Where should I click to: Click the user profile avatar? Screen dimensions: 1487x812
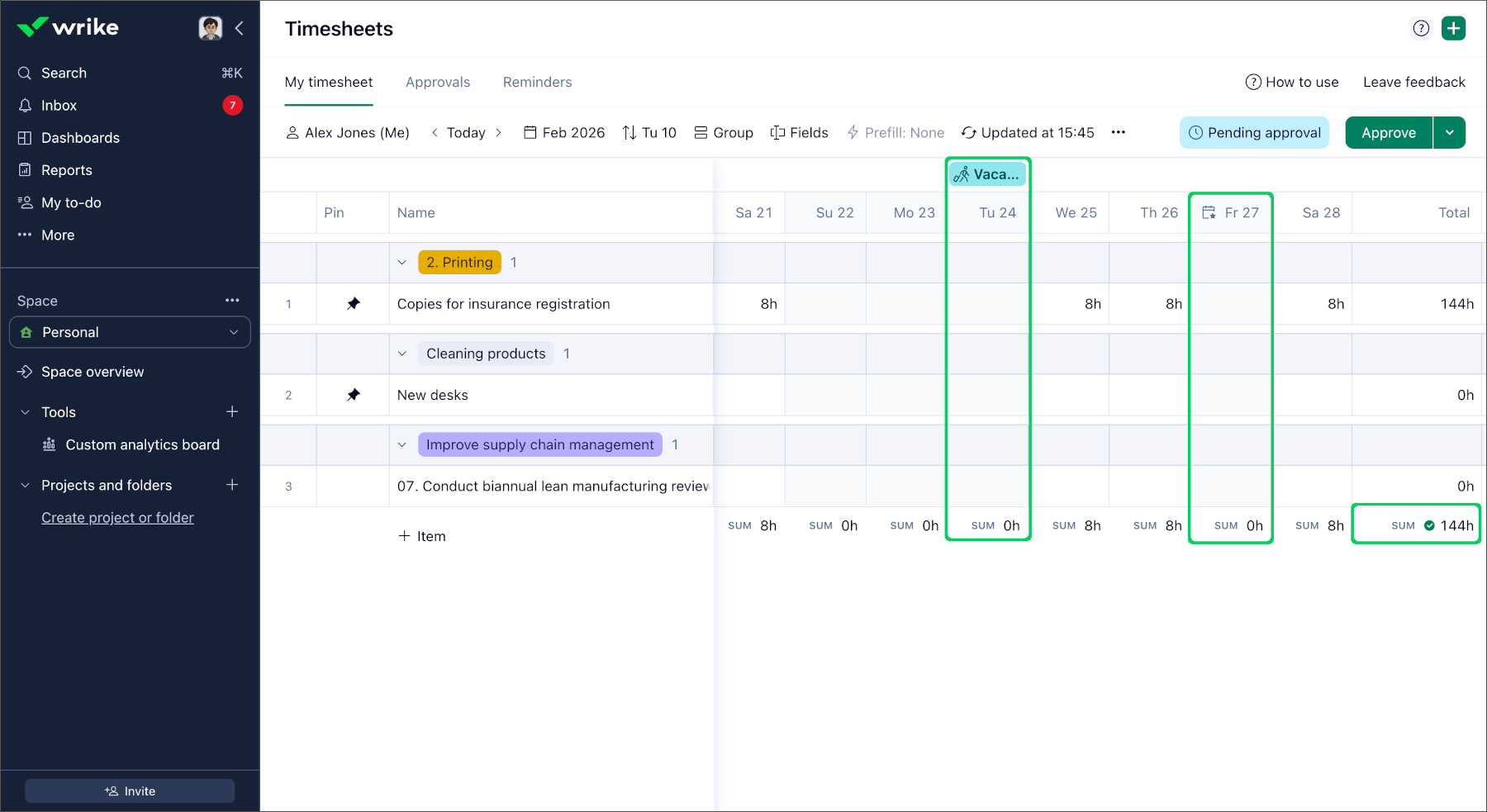(x=211, y=28)
